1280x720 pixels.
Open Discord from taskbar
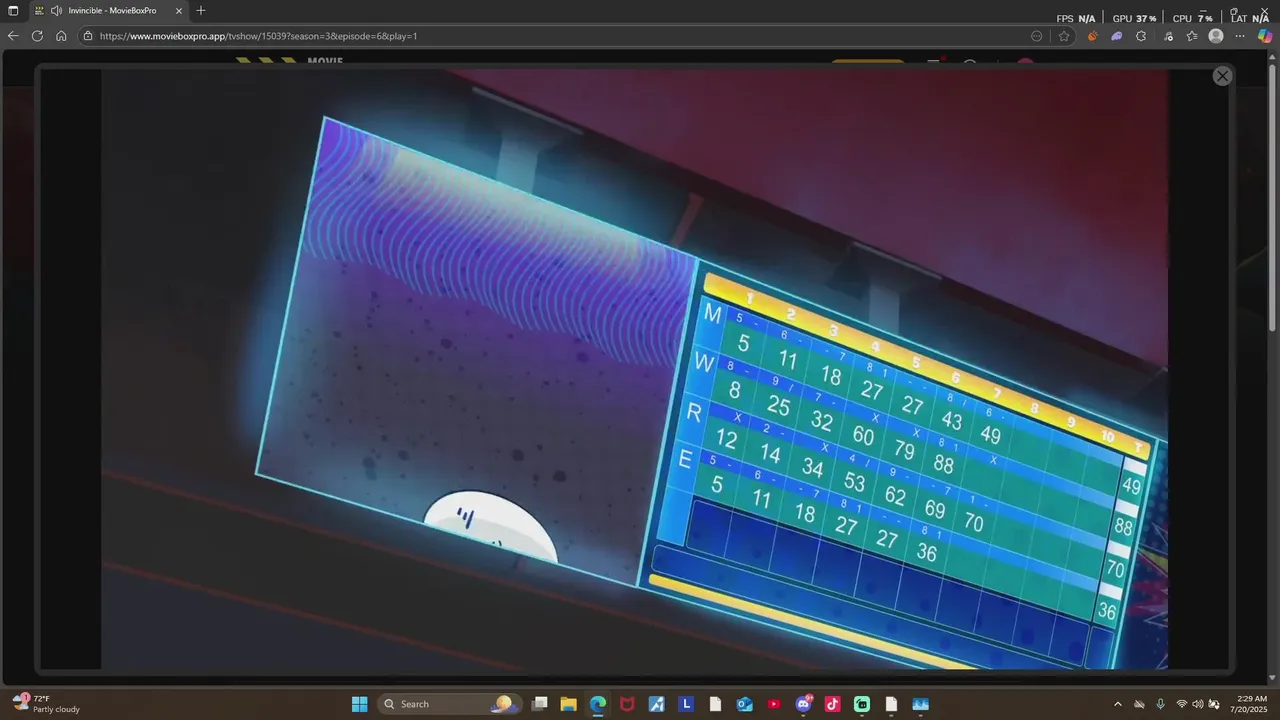[x=803, y=704]
